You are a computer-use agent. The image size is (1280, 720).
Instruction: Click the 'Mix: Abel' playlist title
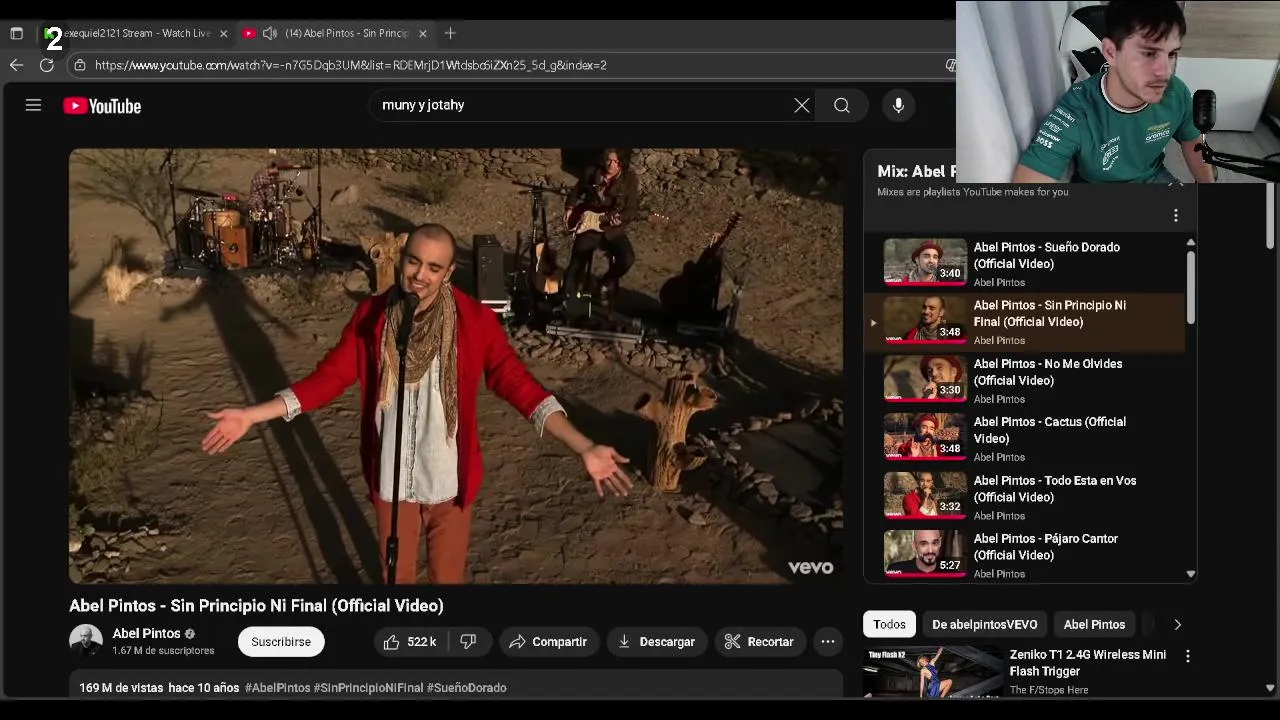click(x=916, y=171)
